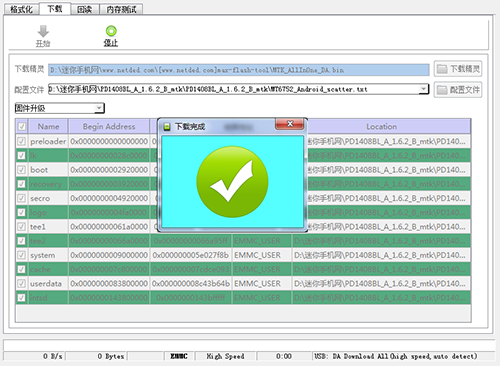Select the tee1 name cell
The image size is (500, 366).
tap(48, 227)
